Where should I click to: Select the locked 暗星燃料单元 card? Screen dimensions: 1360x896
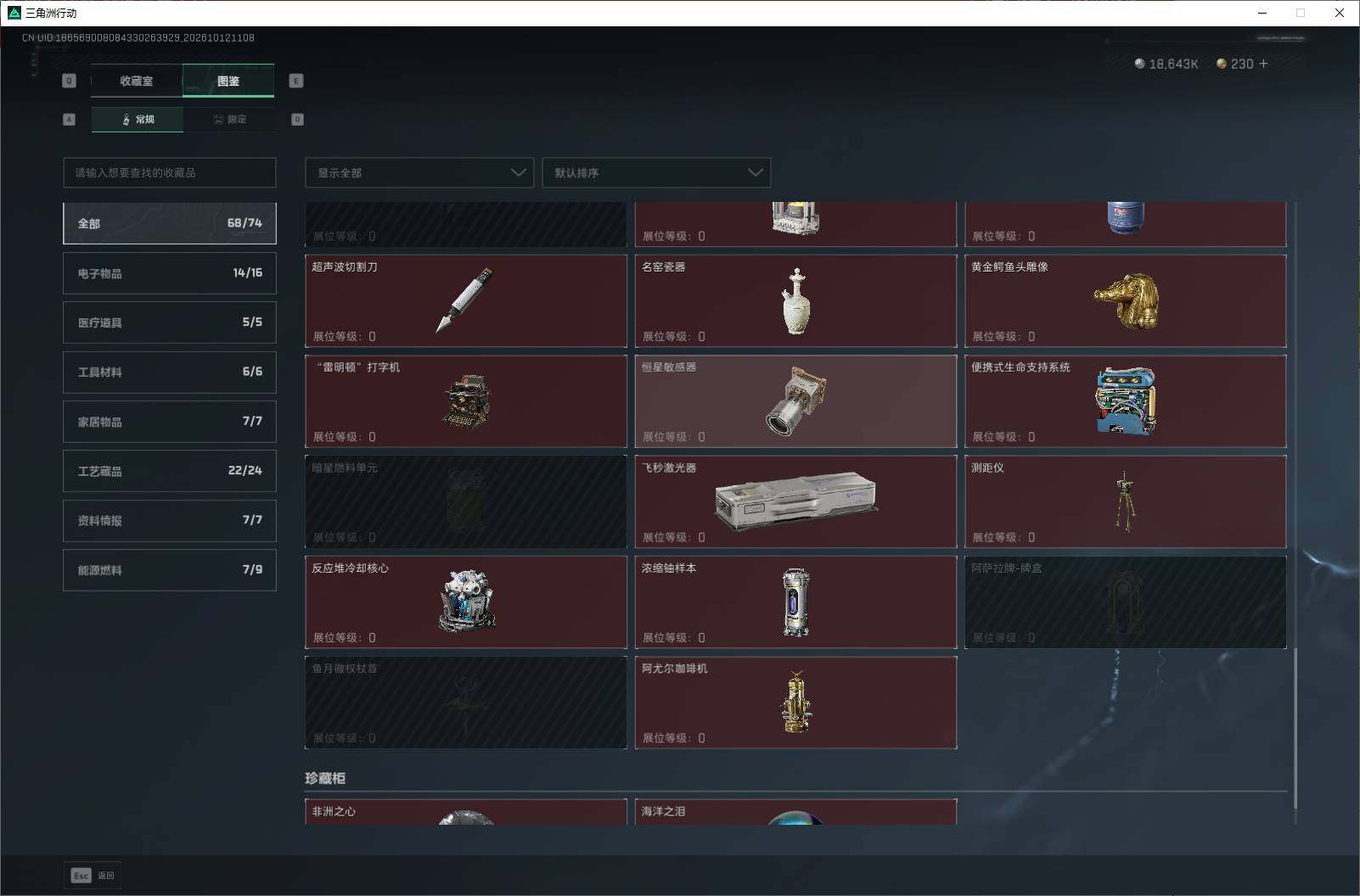point(466,501)
